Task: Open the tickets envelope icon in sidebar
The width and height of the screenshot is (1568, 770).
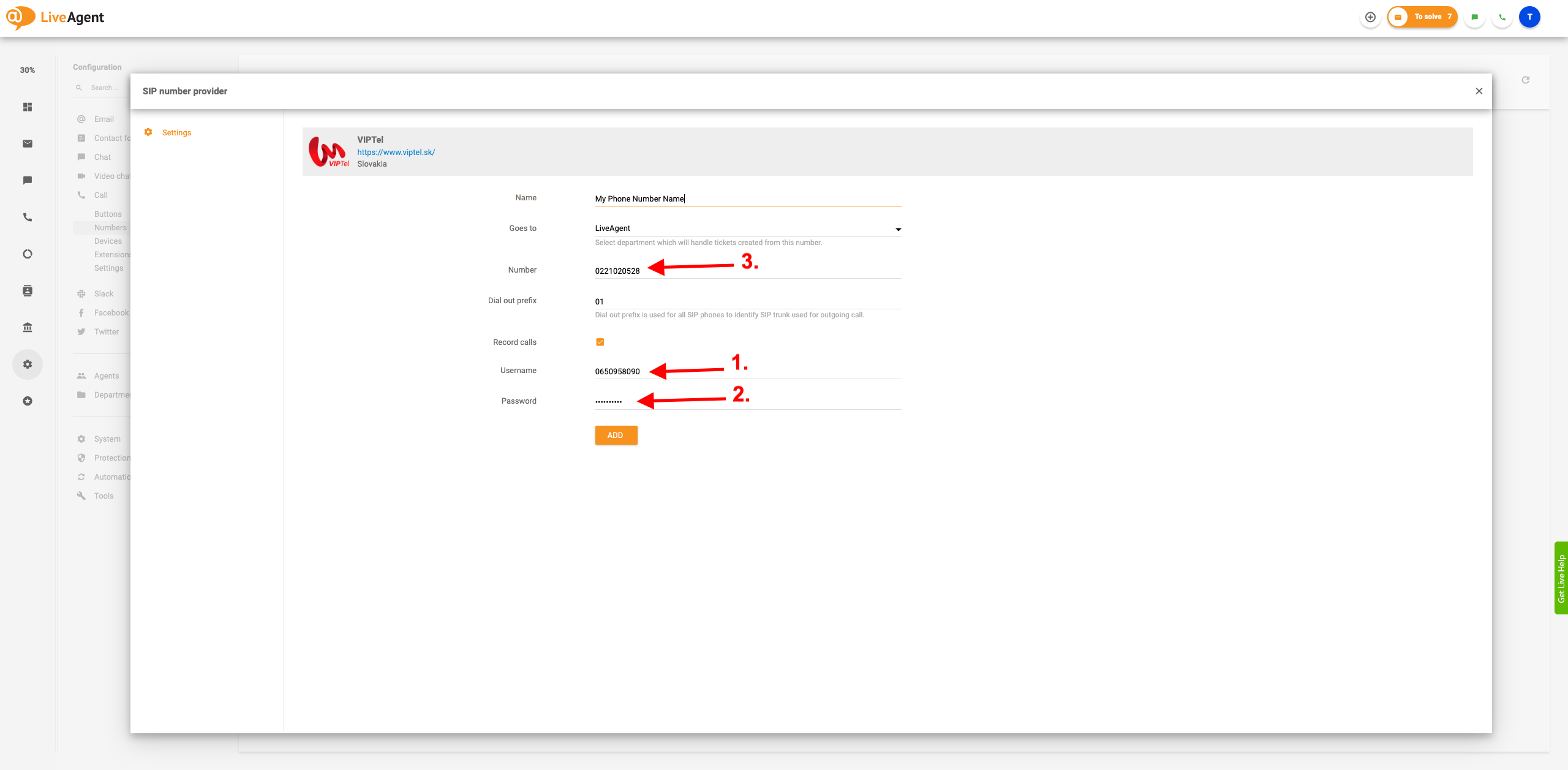Action: point(28,143)
